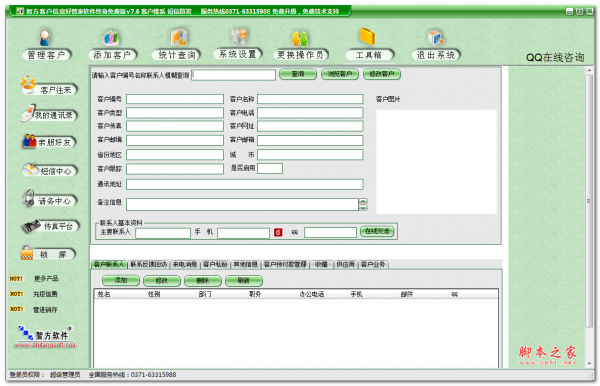Click QQ在线咨询 at the top right
This screenshot has width=600, height=386.
click(x=555, y=58)
